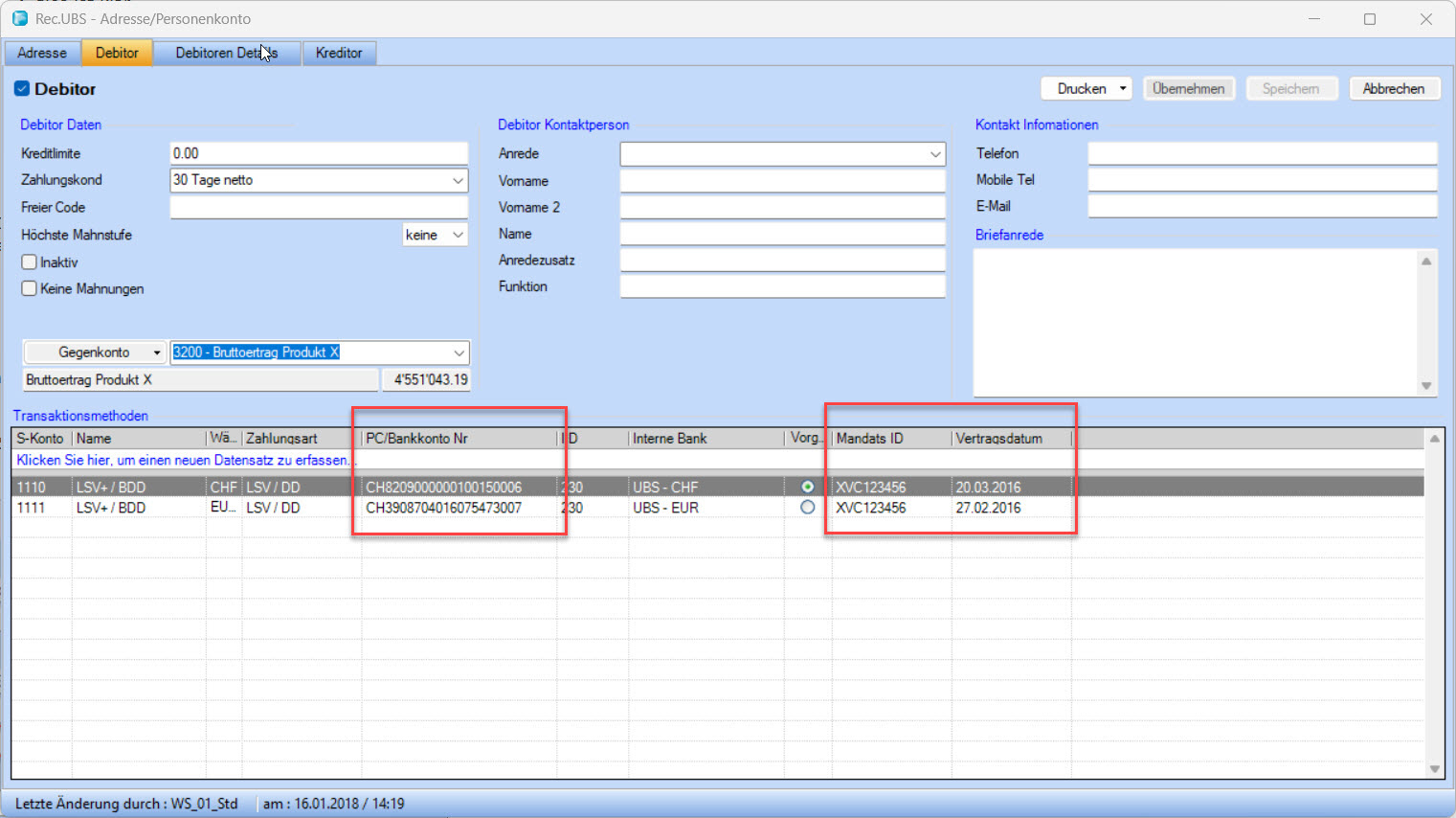
Task: Click into the Telefon input field
Action: tap(1262, 153)
